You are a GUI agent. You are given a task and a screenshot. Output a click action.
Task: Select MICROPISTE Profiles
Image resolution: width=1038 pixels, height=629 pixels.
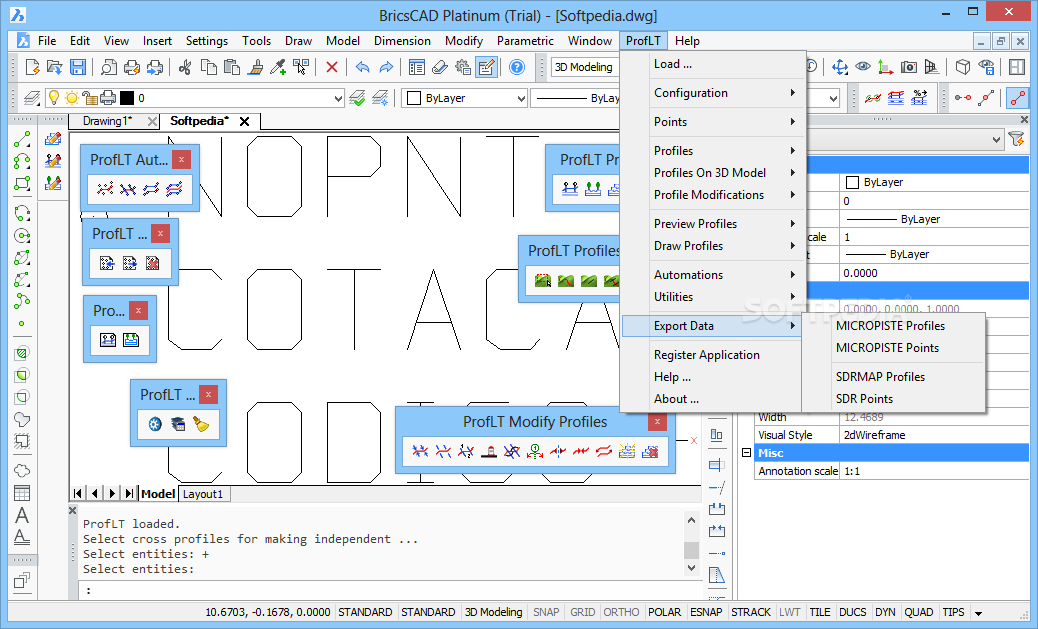click(890, 326)
